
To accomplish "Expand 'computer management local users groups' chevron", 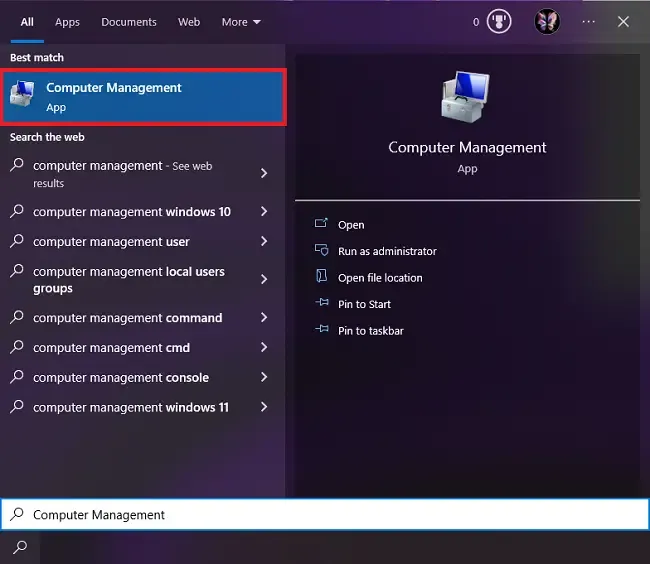I will [x=264, y=279].
